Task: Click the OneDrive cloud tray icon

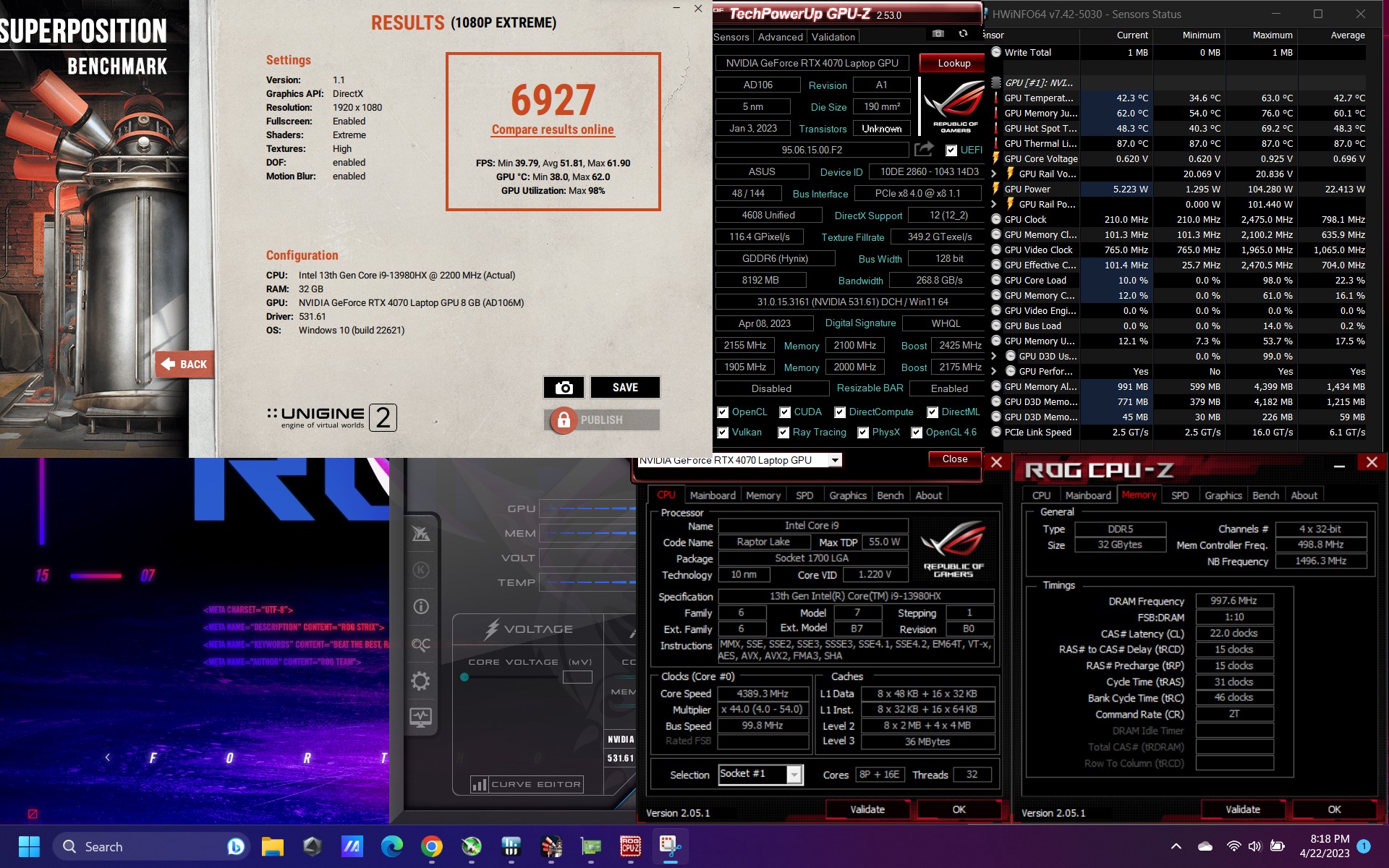Action: pyautogui.click(x=1205, y=846)
